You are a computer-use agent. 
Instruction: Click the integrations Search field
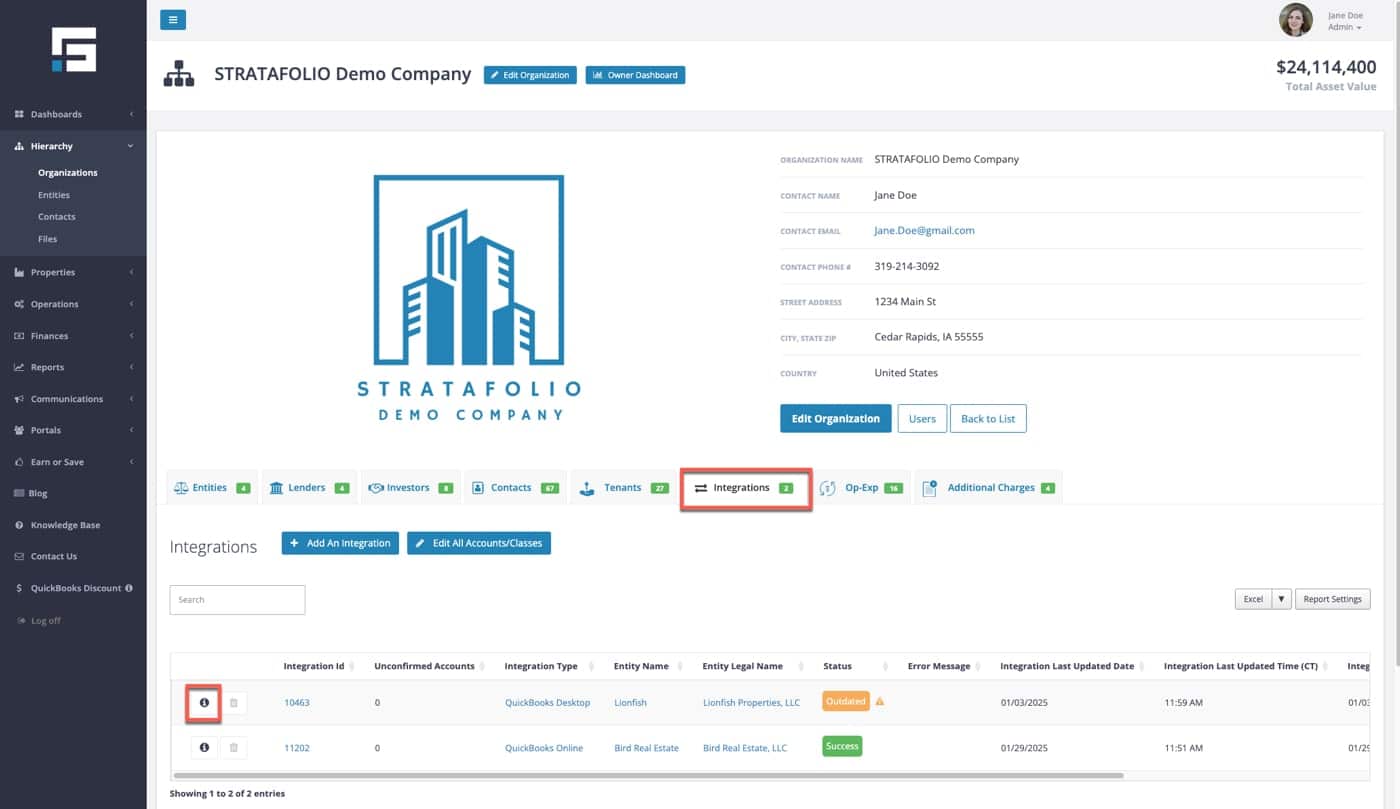[237, 600]
